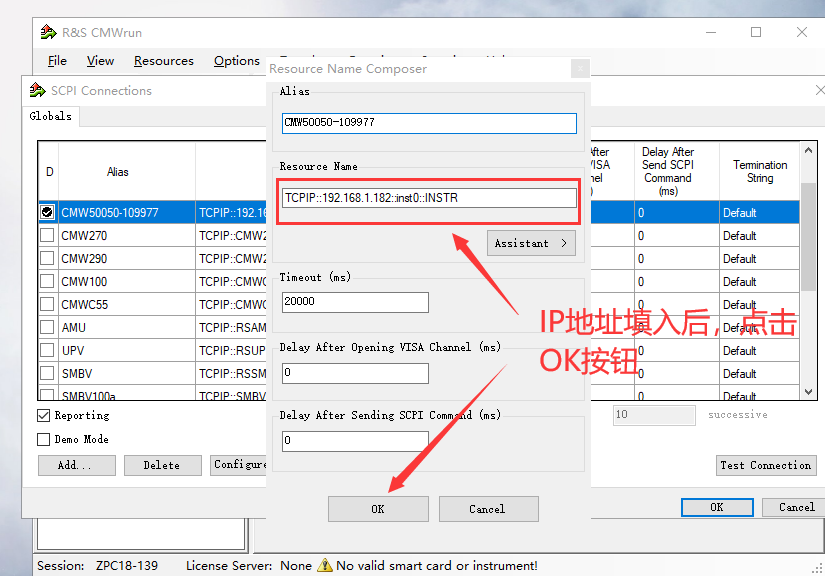Screen dimensions: 825x581
Task: Click the Add... button
Action: [x=76, y=465]
